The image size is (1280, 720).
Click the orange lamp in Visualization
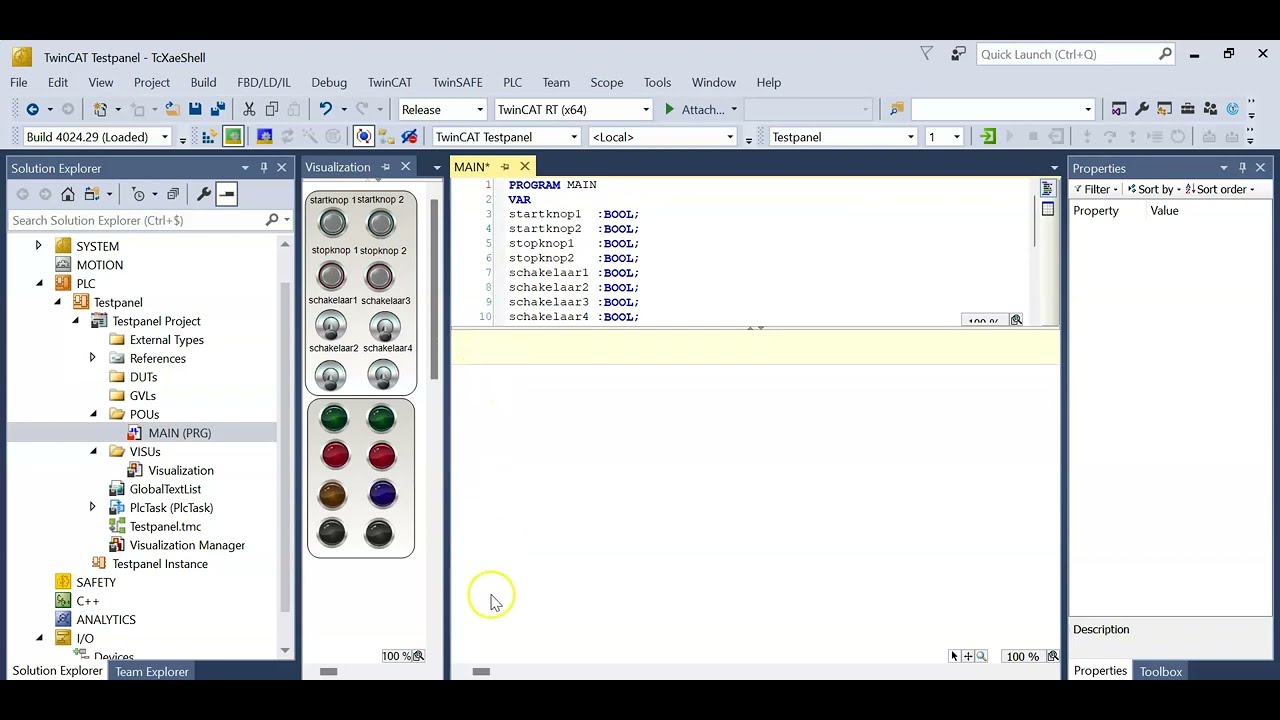(333, 494)
